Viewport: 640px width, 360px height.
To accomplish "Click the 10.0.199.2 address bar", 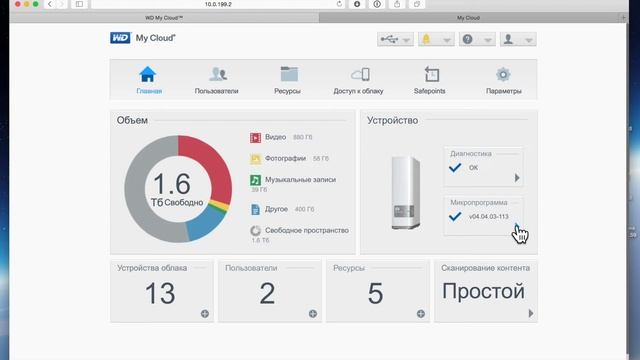I will [218, 4].
